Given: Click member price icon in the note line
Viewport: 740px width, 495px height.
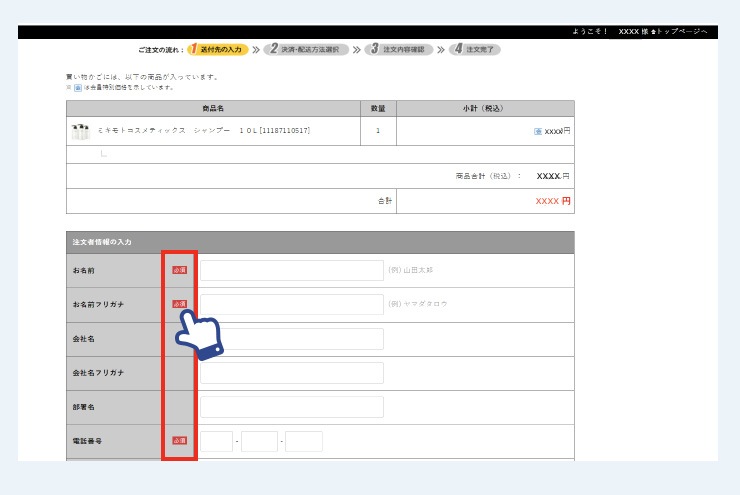Looking at the screenshot, I should tap(78, 87).
